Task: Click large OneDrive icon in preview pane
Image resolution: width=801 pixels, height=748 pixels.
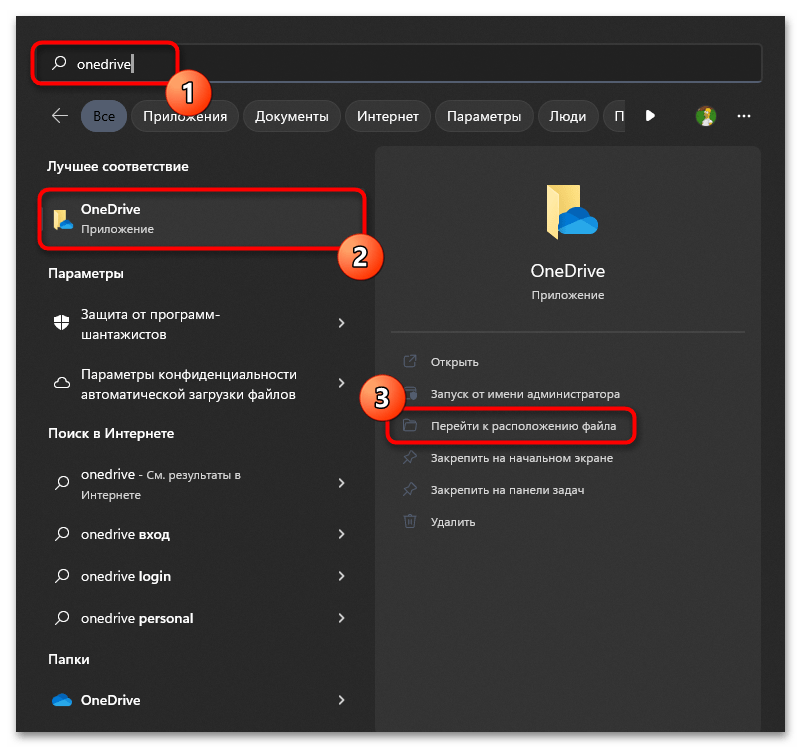Action: 571,212
